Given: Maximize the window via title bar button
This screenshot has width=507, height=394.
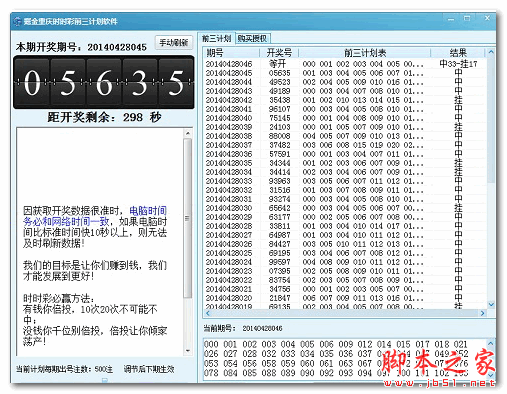Looking at the screenshot, I should click(x=467, y=19).
